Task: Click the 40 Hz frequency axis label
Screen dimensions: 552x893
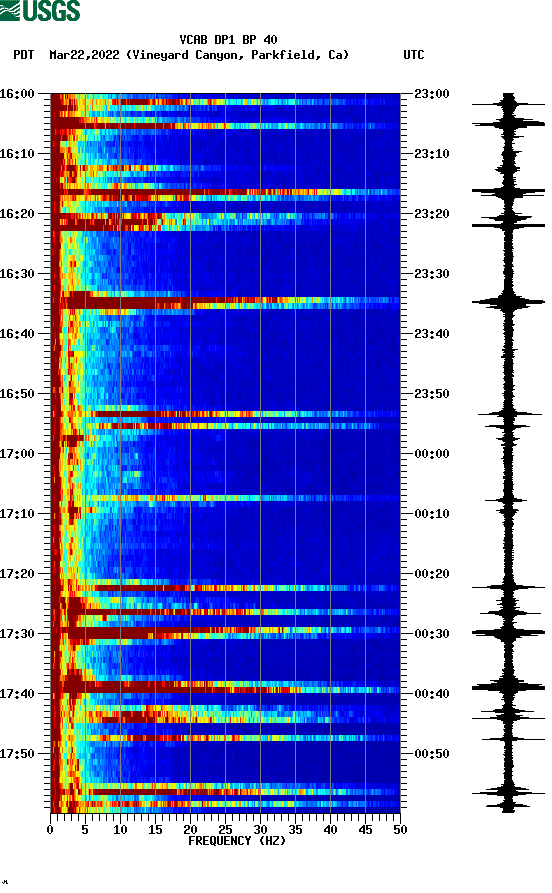Action: pos(330,830)
